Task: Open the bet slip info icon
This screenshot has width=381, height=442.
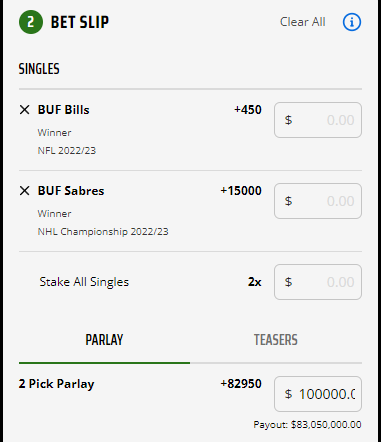Action: (x=352, y=22)
